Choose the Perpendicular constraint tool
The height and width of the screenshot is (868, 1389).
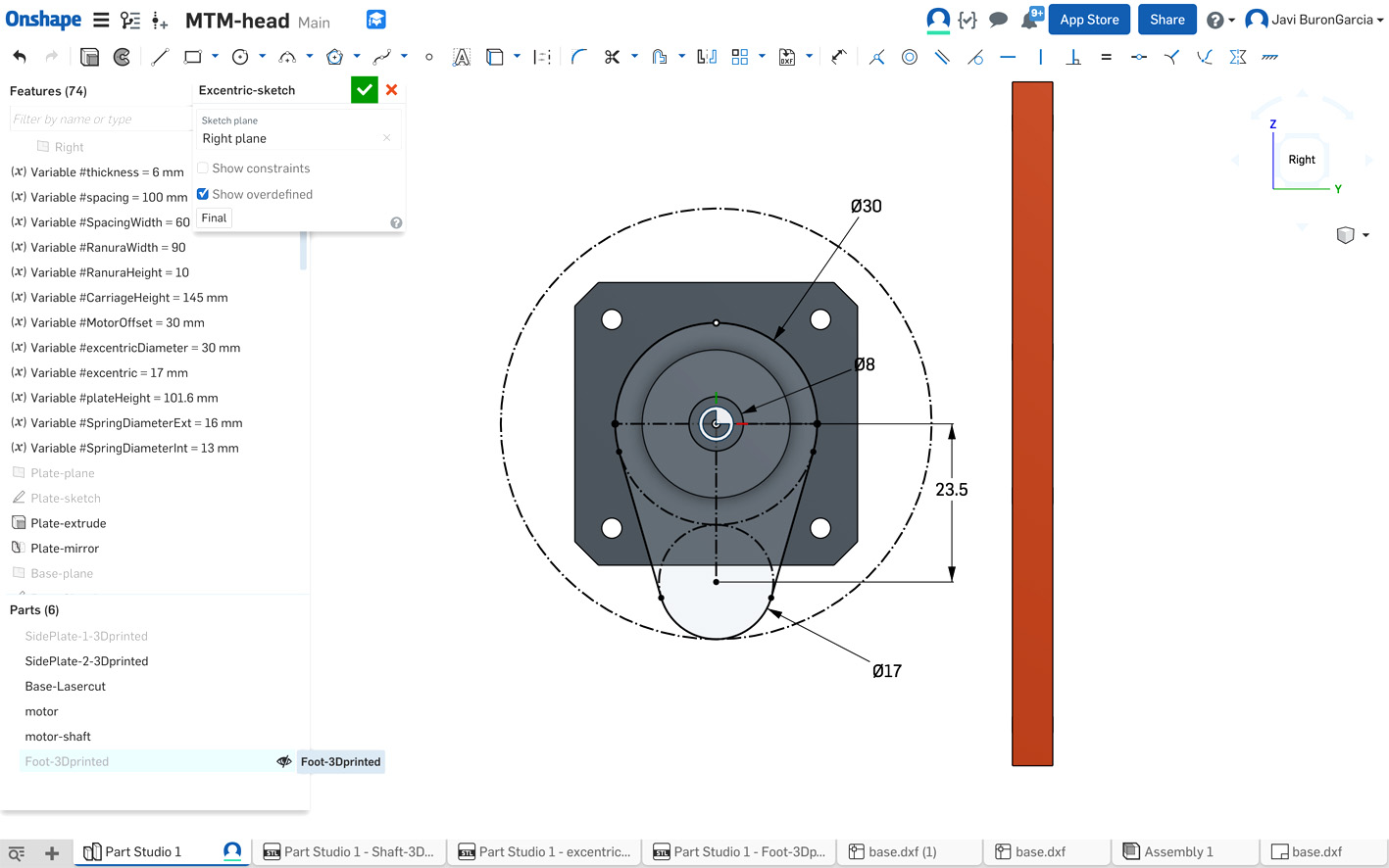(x=1073, y=57)
